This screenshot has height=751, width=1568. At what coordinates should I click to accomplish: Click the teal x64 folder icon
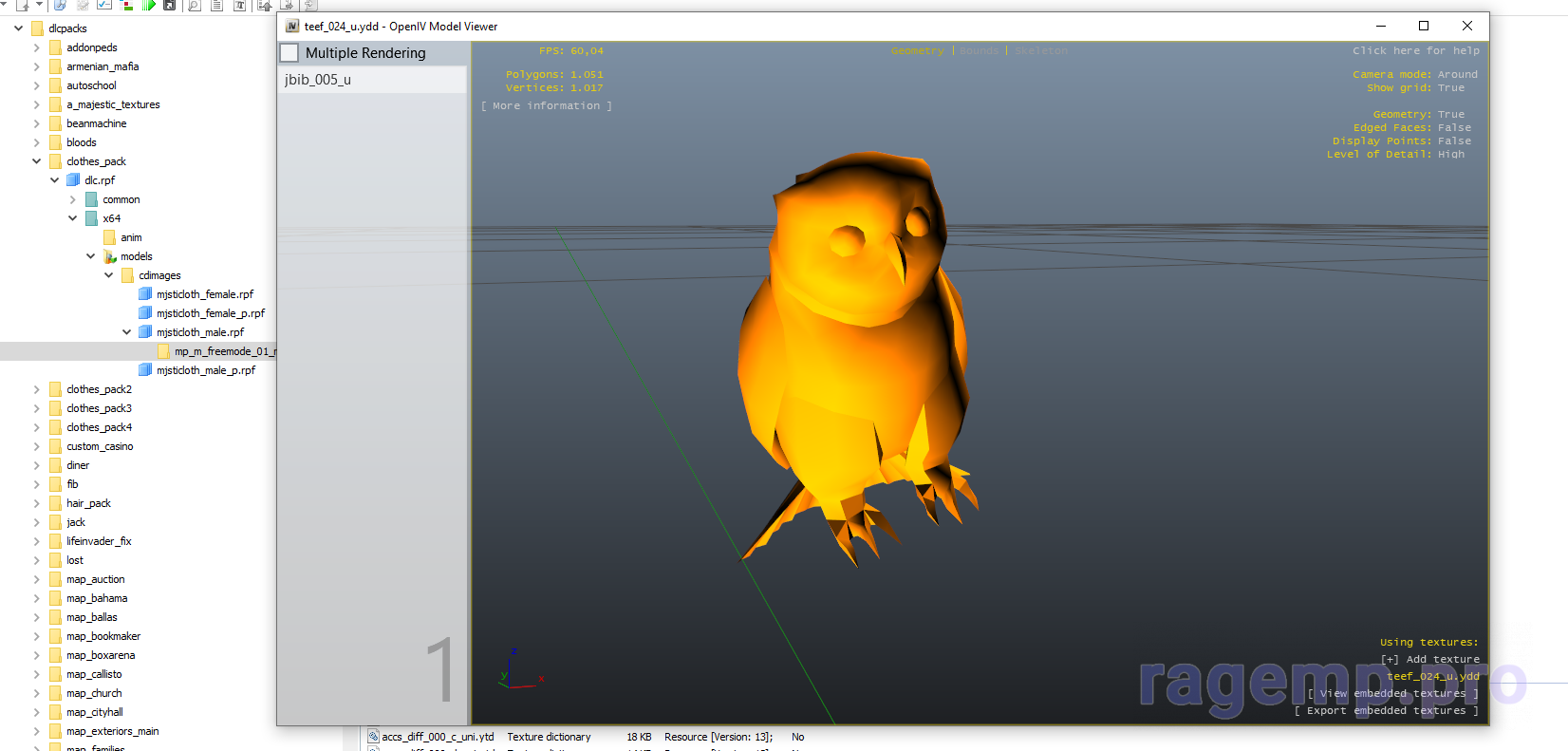click(x=91, y=218)
